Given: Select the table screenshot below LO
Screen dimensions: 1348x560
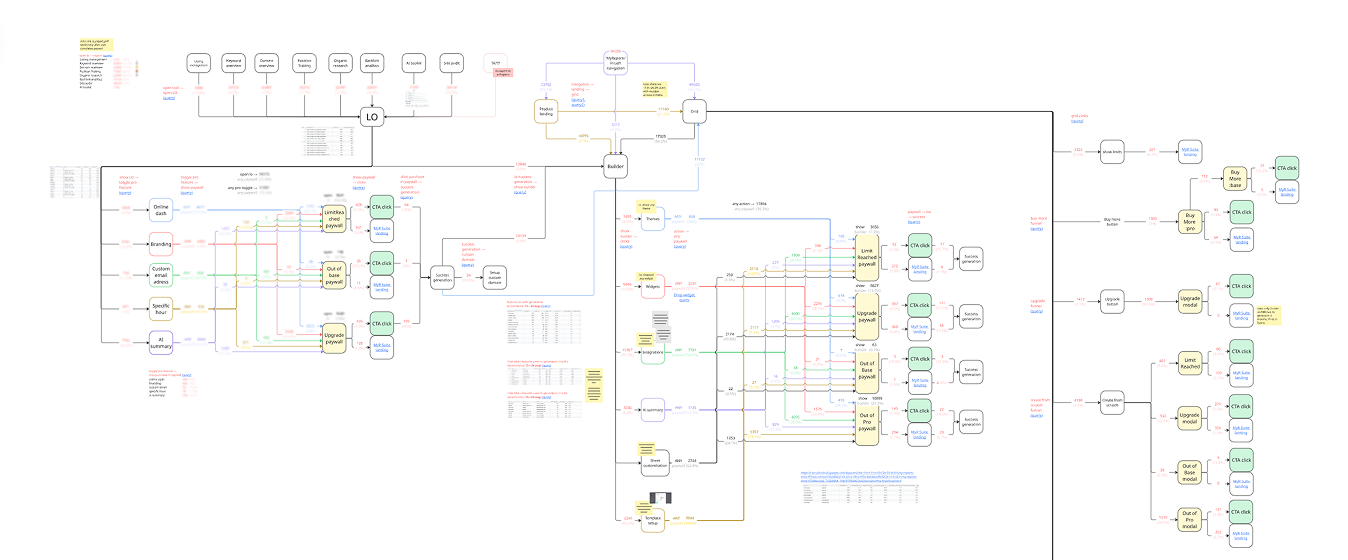Looking at the screenshot, I should (x=330, y=142).
